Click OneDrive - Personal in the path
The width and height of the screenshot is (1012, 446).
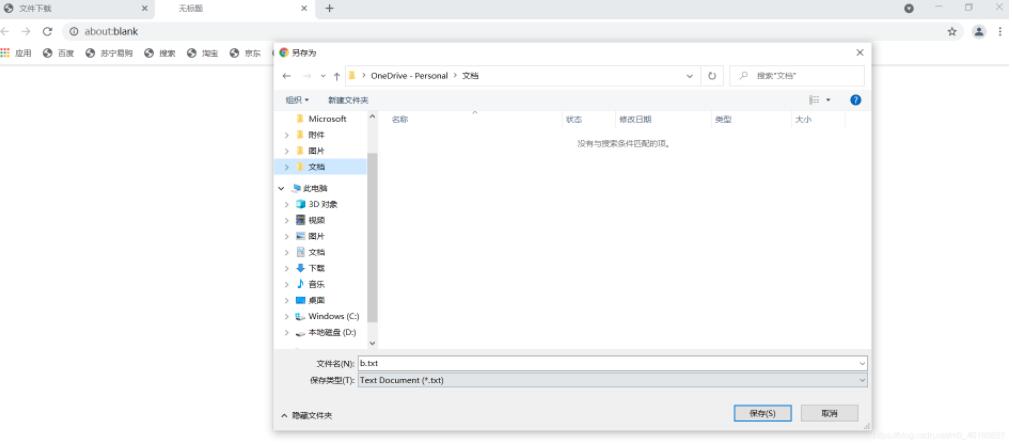tap(409, 76)
